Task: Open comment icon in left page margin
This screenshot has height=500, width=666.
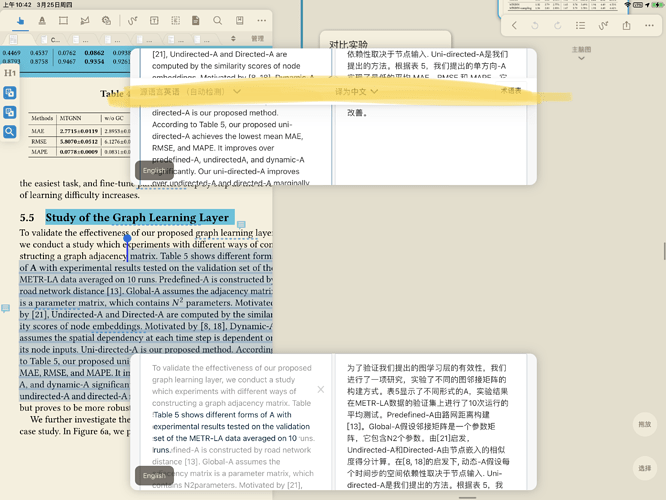Action: pyautogui.click(x=6, y=308)
